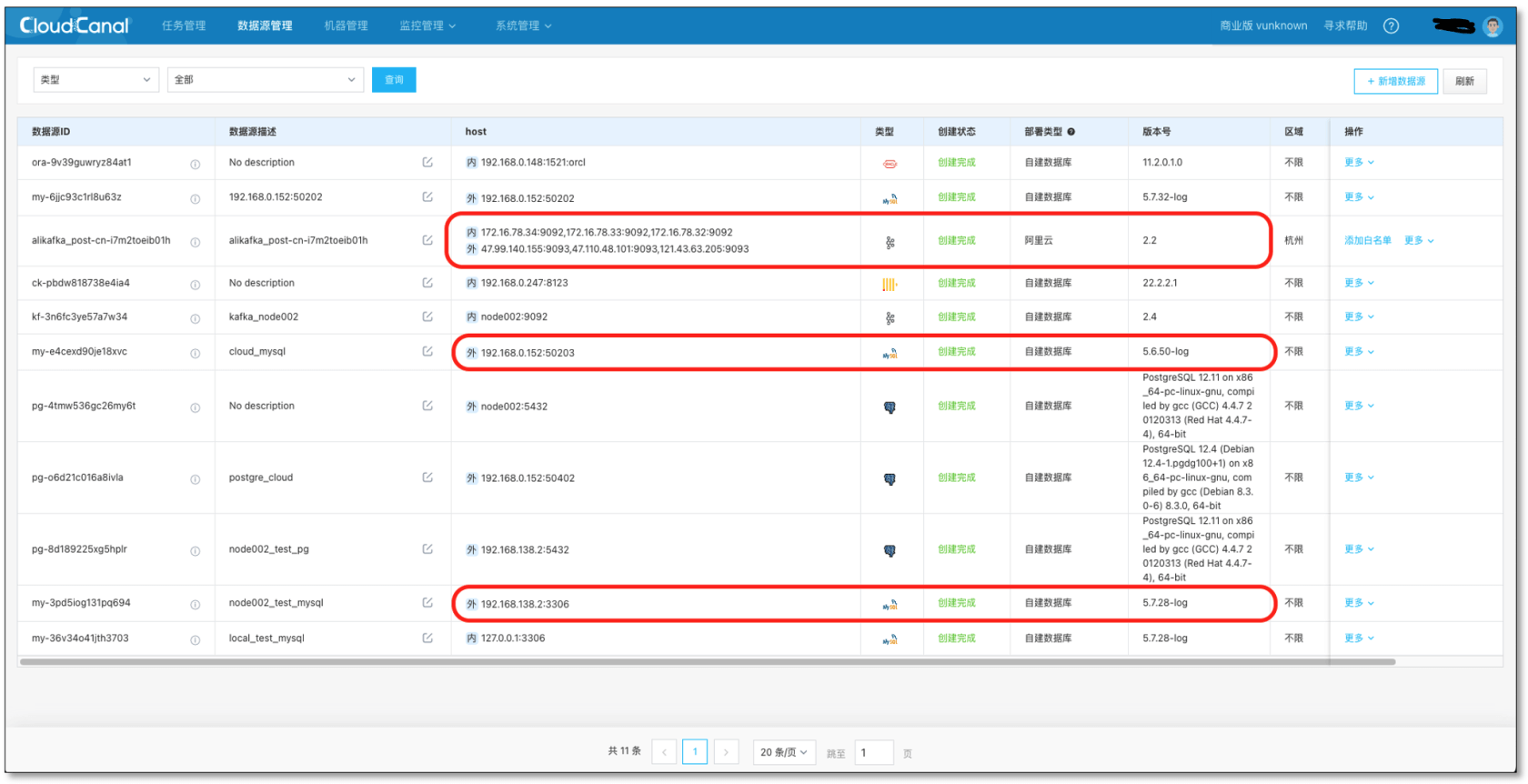Click the CloudCanal logo
This screenshot has width=1528, height=784.
point(75,25)
